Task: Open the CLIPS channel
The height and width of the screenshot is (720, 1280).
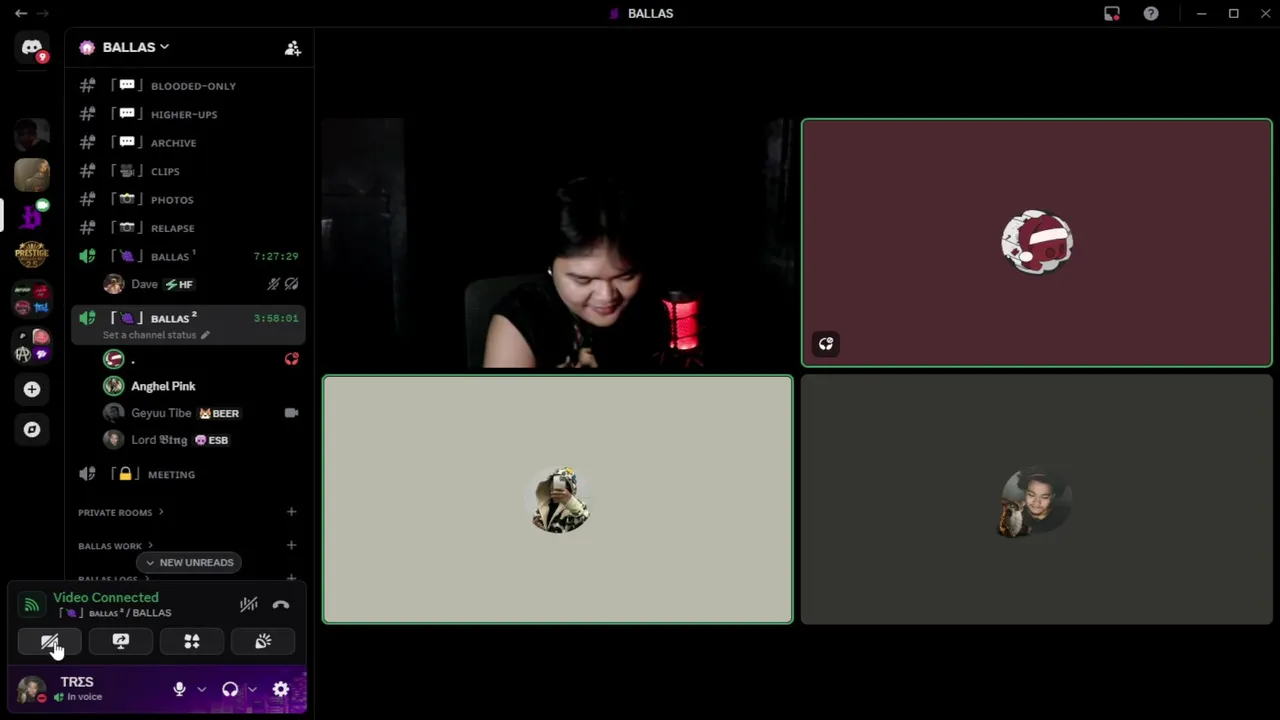Action: [188, 171]
